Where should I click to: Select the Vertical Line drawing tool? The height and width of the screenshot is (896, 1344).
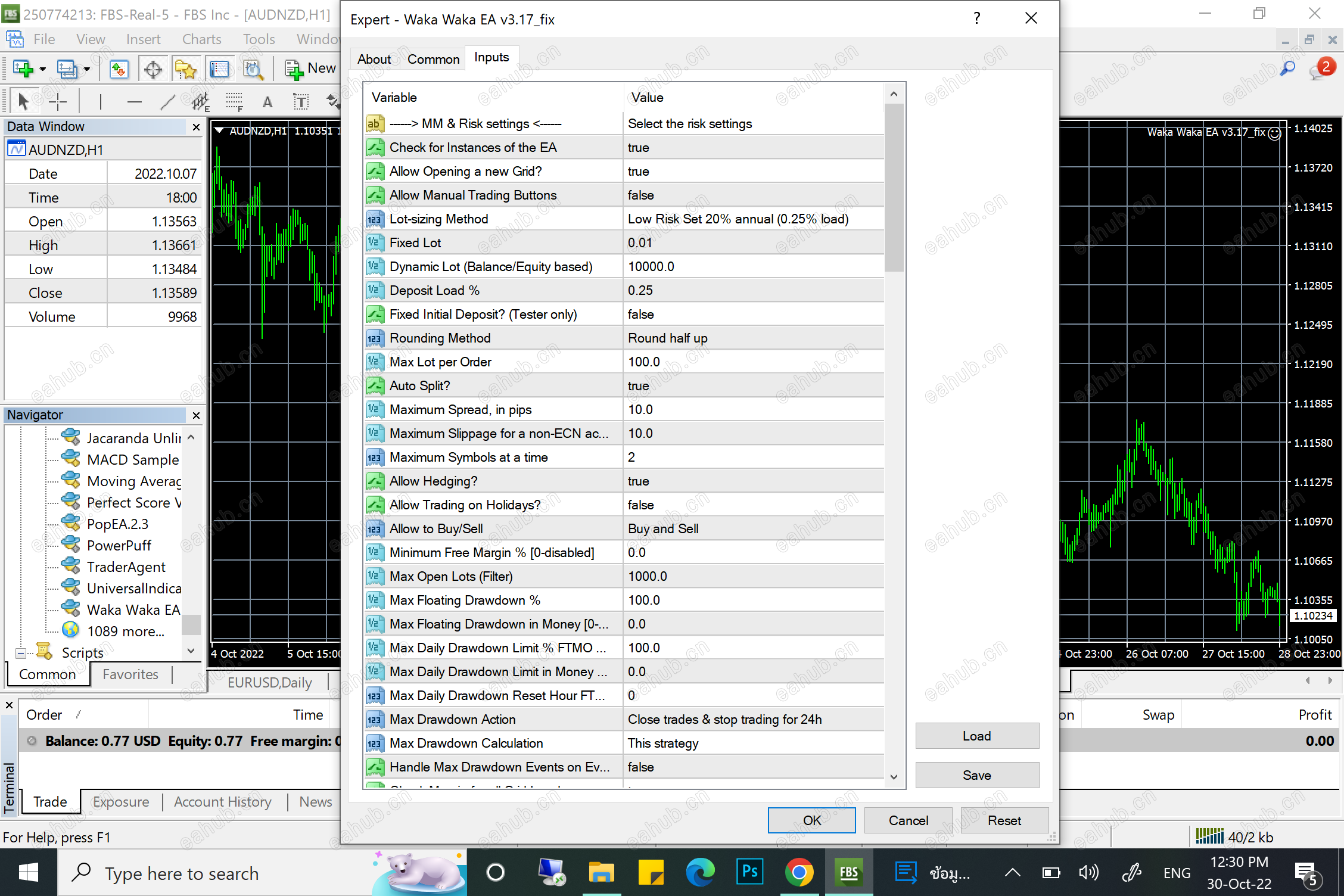click(101, 100)
